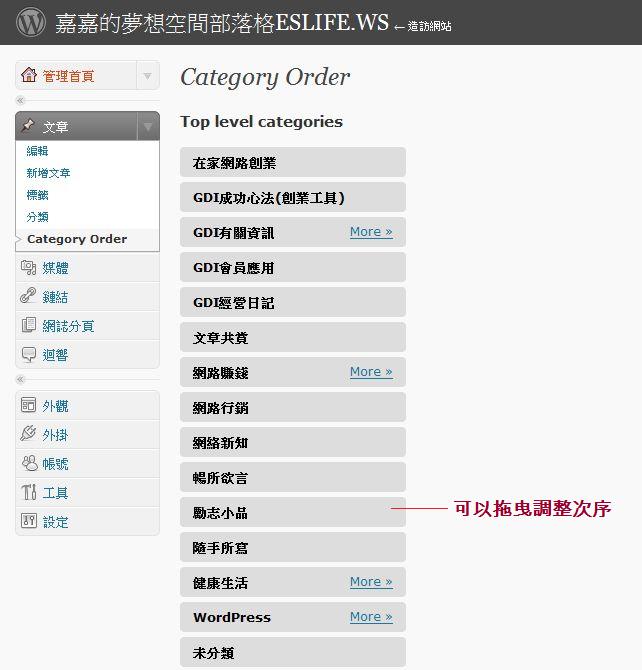Click the pages icon beside 網誌分頁
642x670 pixels.
coord(29,325)
